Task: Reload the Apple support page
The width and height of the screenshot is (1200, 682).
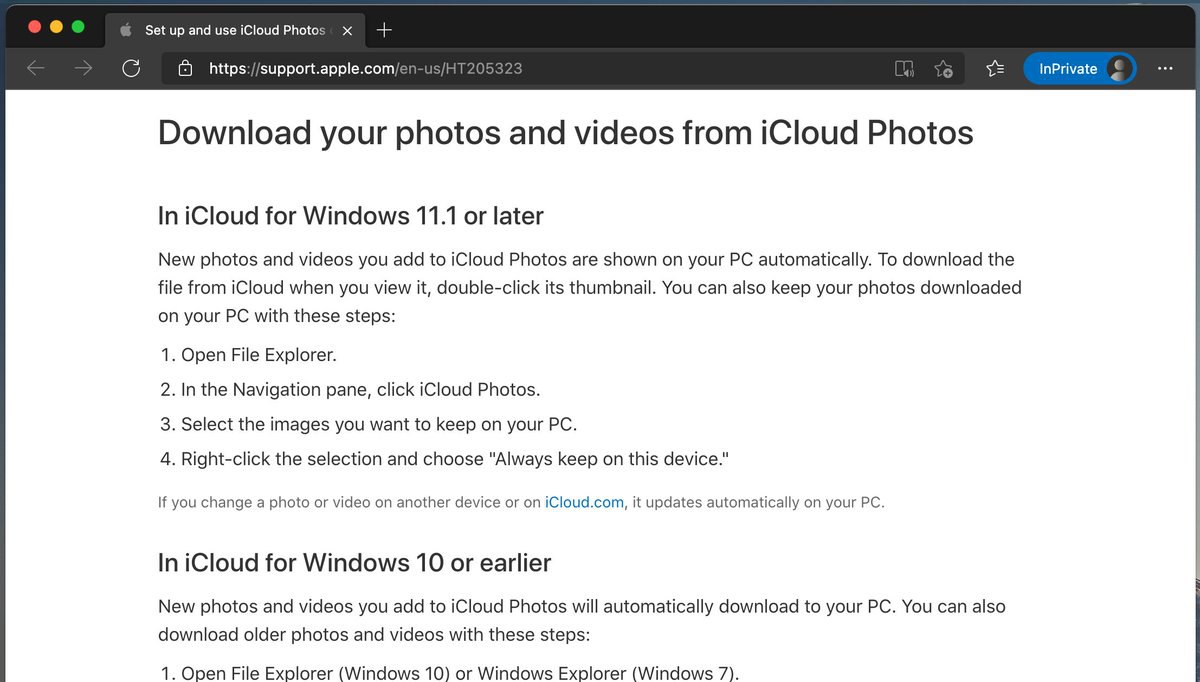Action: (x=131, y=68)
